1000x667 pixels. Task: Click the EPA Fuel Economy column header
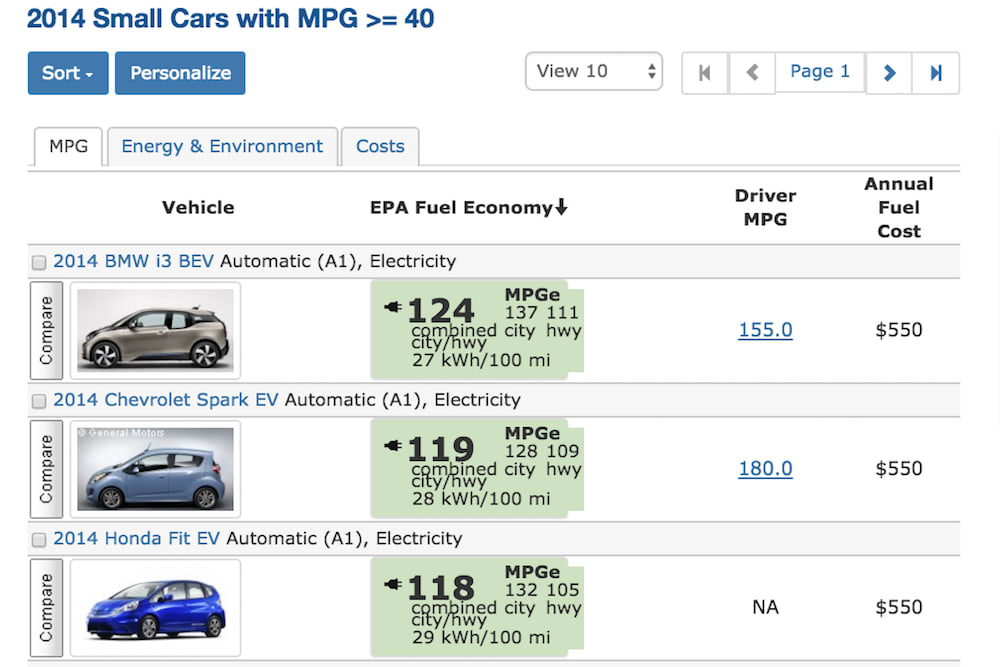coord(468,207)
